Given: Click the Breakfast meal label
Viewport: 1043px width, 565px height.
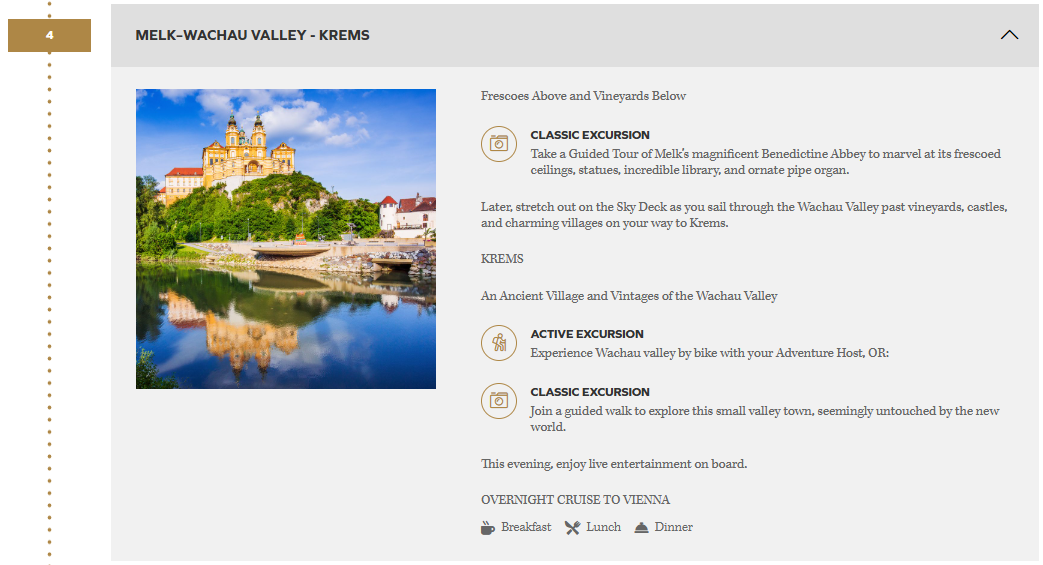Looking at the screenshot, I should point(526,527).
